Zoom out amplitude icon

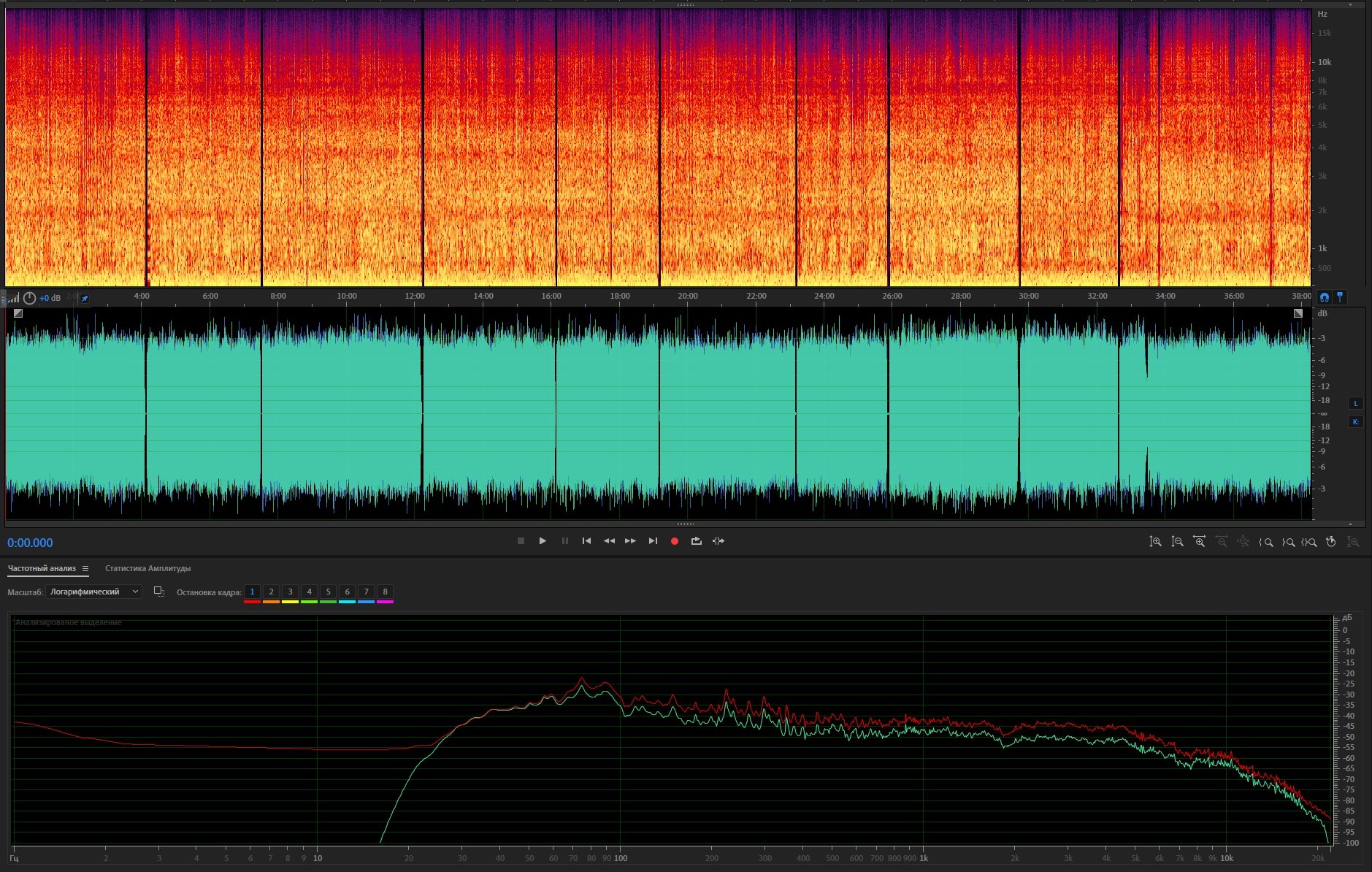pyautogui.click(x=1177, y=542)
